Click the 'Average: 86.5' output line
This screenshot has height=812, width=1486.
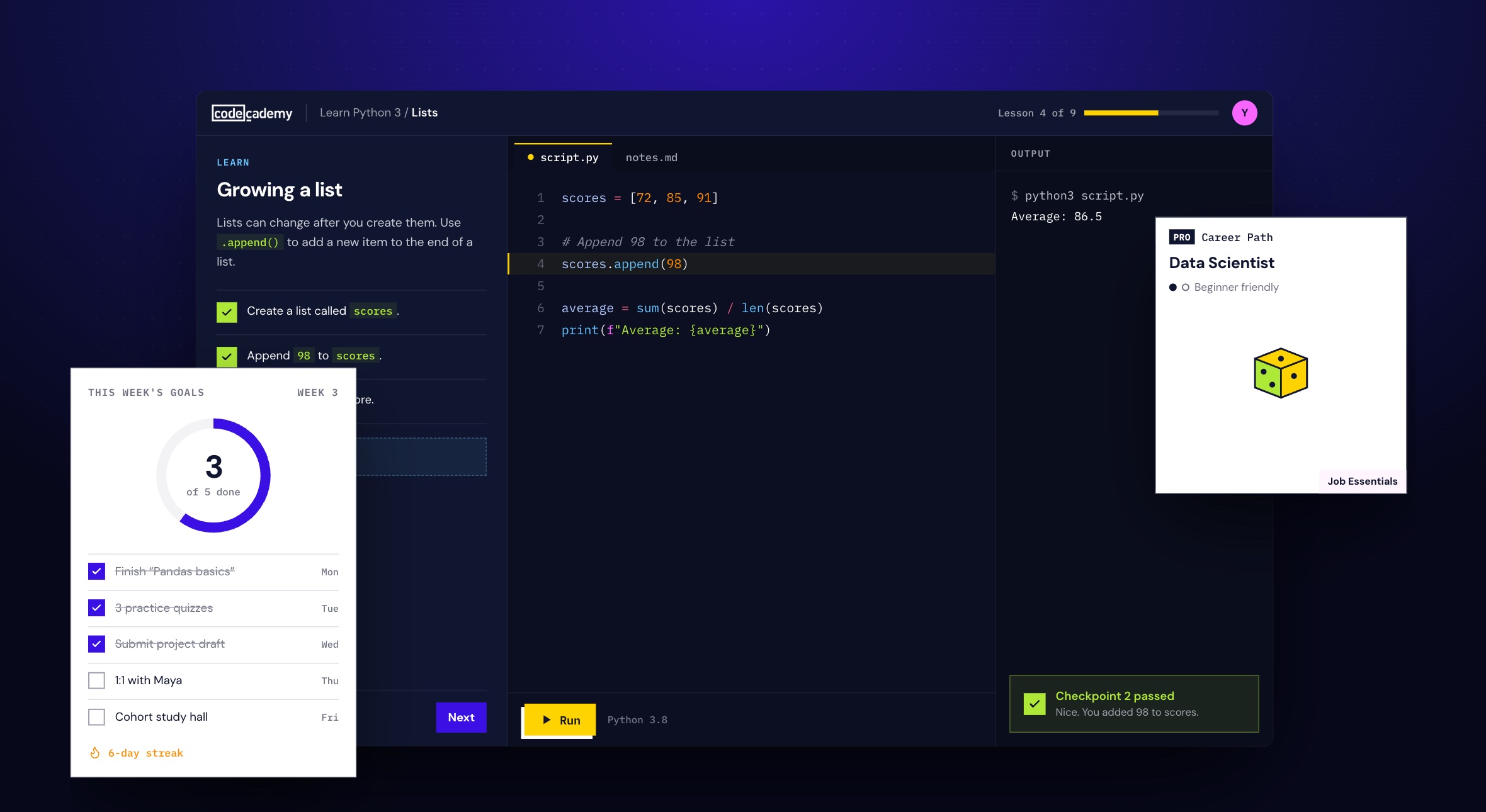coord(1056,217)
